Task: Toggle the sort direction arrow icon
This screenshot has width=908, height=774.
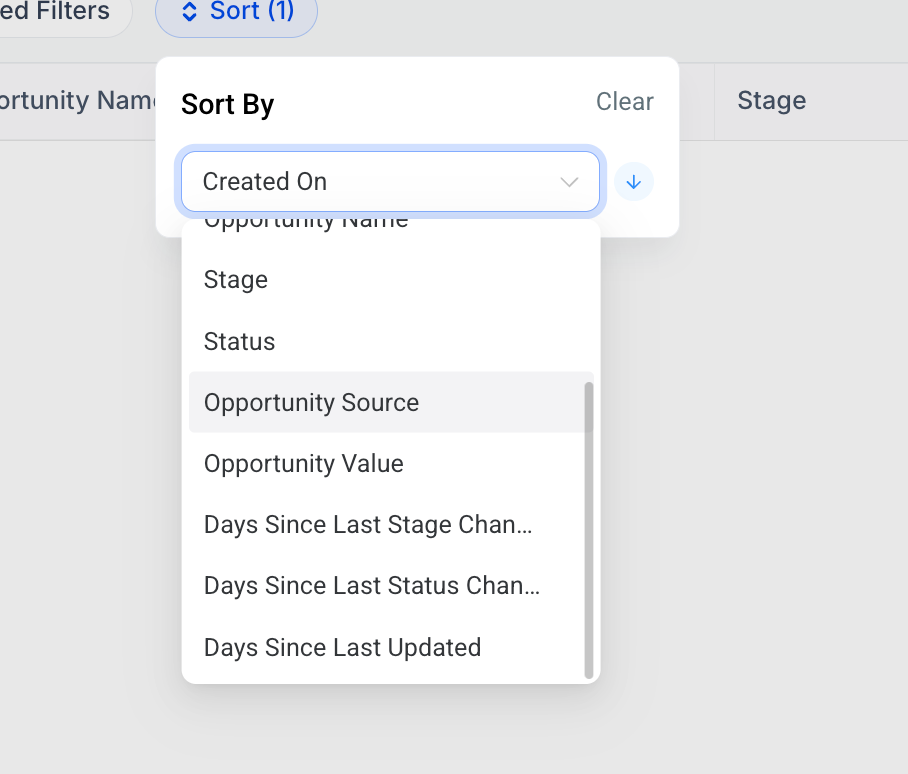Action: point(633,182)
